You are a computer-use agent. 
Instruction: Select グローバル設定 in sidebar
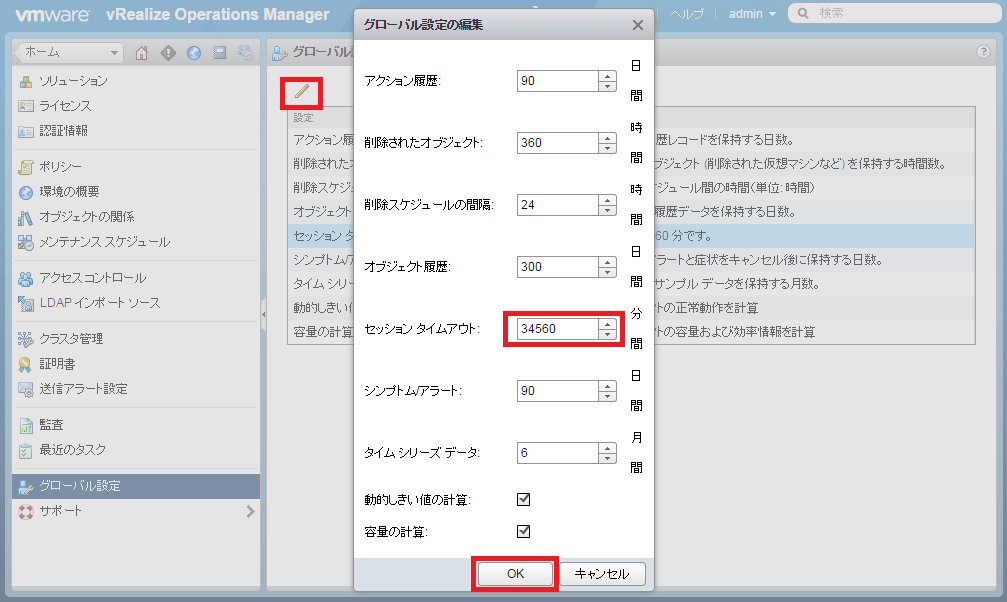136,486
